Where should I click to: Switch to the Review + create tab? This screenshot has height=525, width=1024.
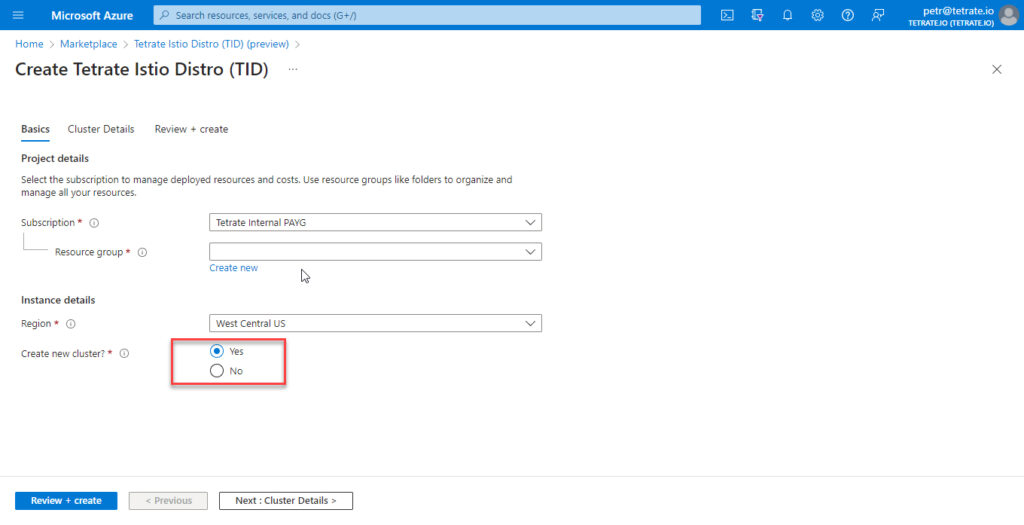[x=191, y=129]
